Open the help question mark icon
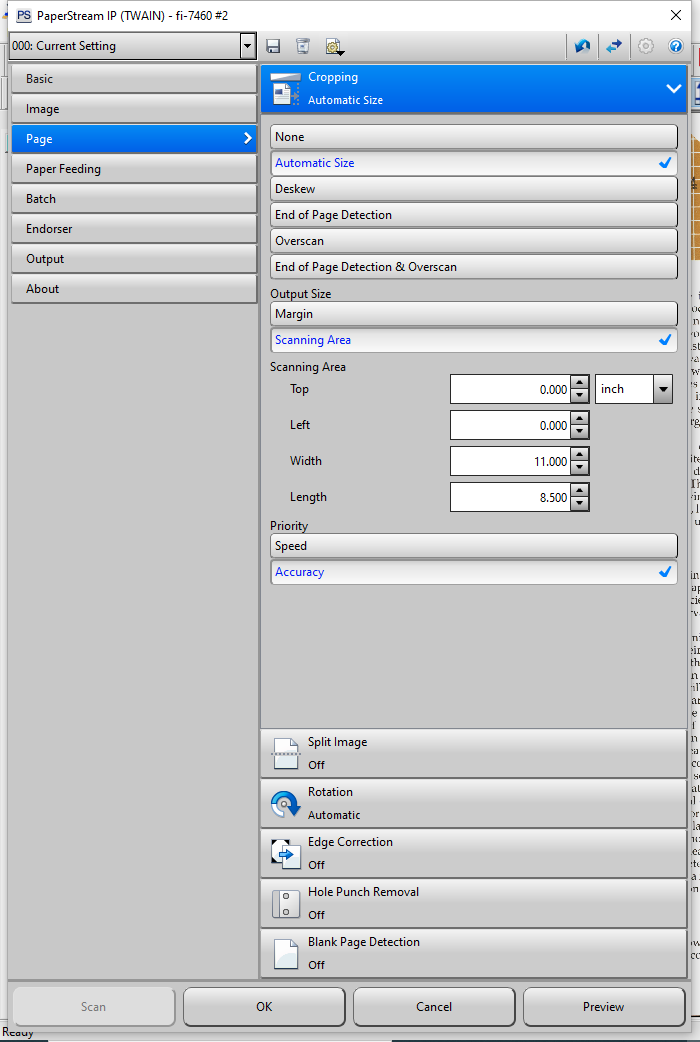Viewport: 700px width, 1042px height. tap(676, 46)
